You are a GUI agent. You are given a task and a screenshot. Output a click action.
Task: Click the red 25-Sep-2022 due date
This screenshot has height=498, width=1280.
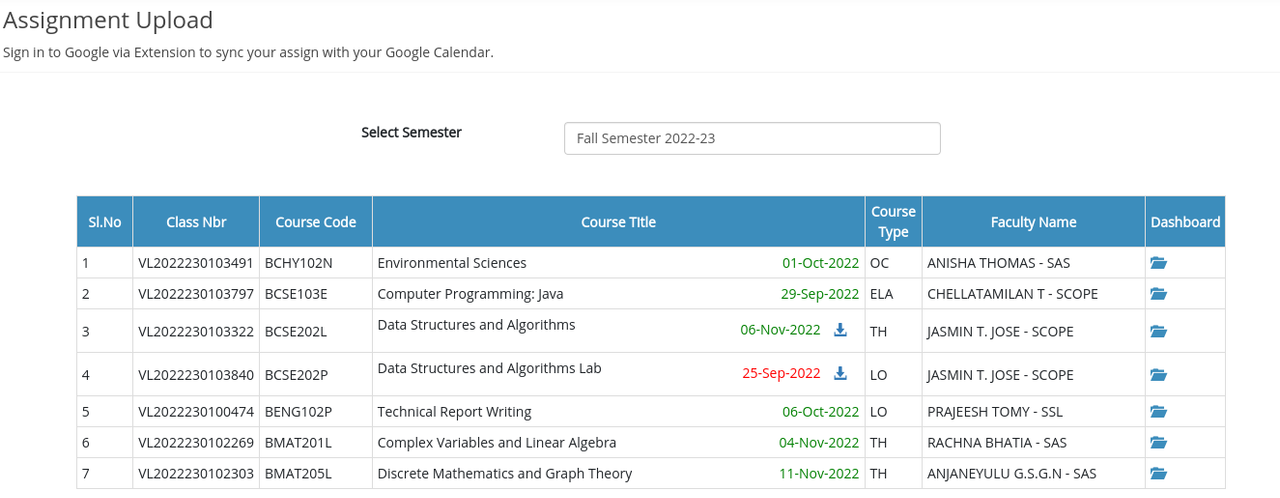pyautogui.click(x=781, y=373)
